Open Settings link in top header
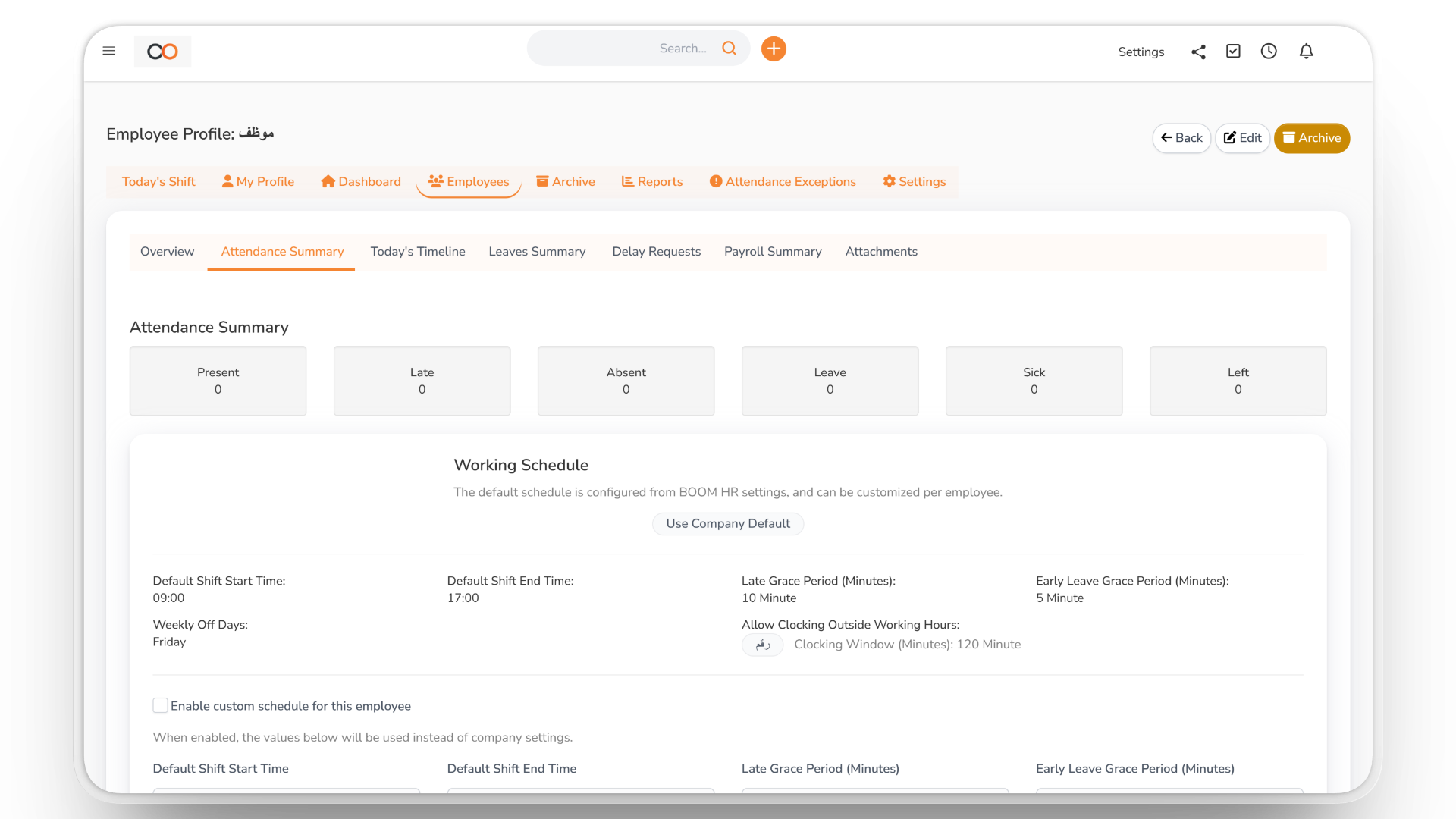Viewport: 1456px width, 819px height. coord(1141,52)
